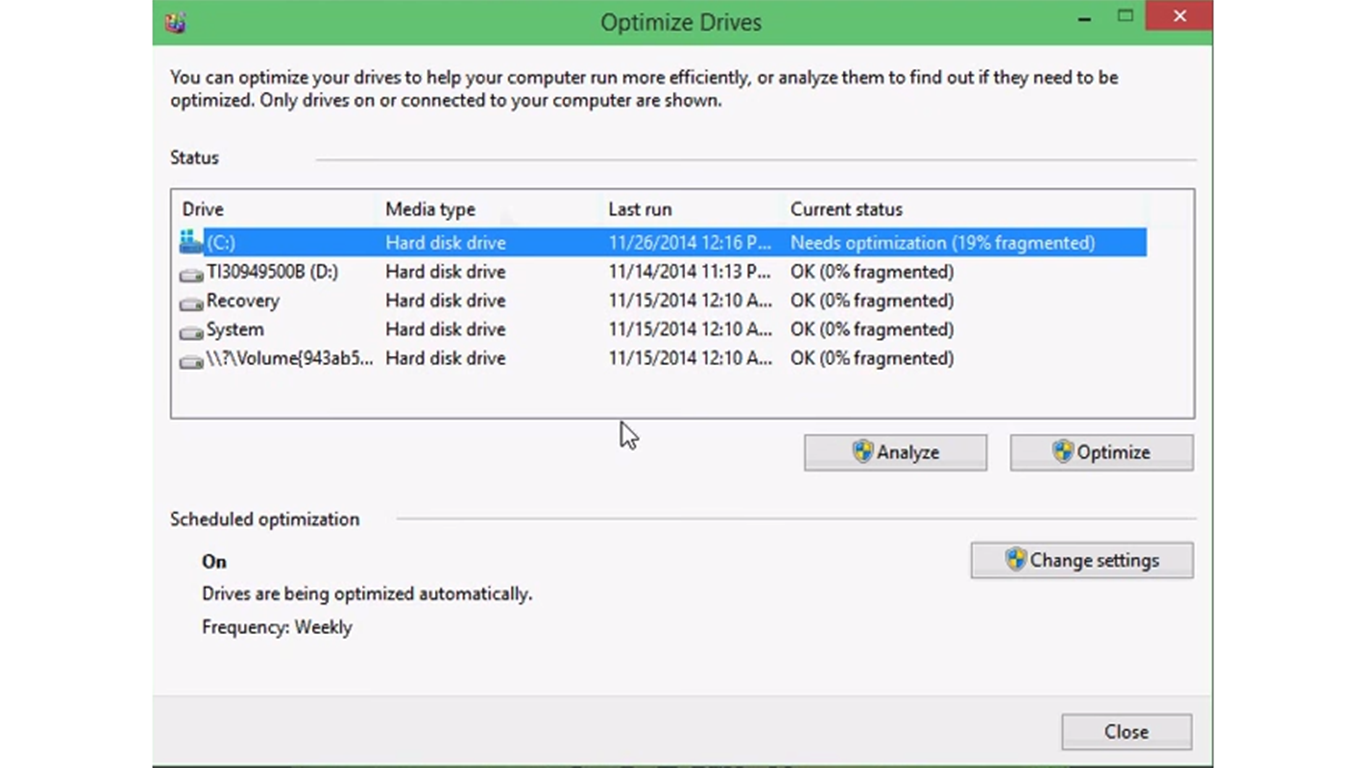Screen dimensions: 1366x768
Task: Click the Current status cell of the Recovery row
Action: tap(872, 300)
